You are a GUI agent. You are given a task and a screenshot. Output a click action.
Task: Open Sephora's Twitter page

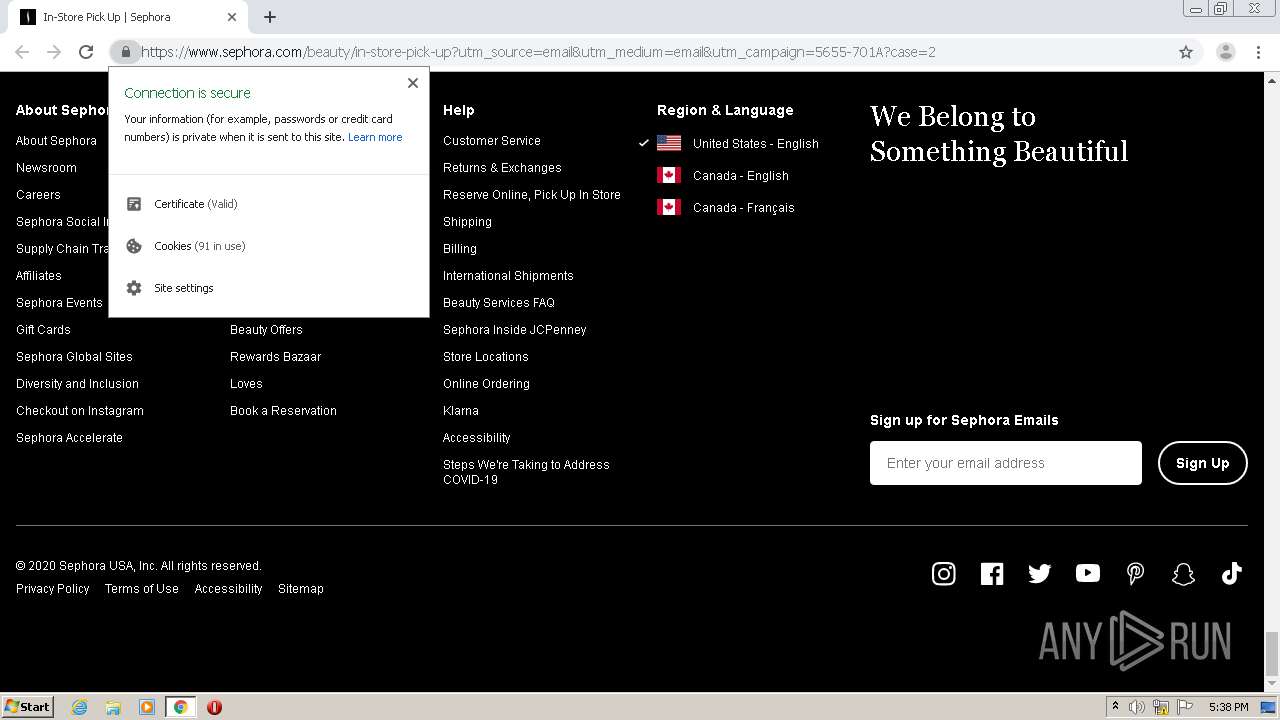click(x=1039, y=573)
